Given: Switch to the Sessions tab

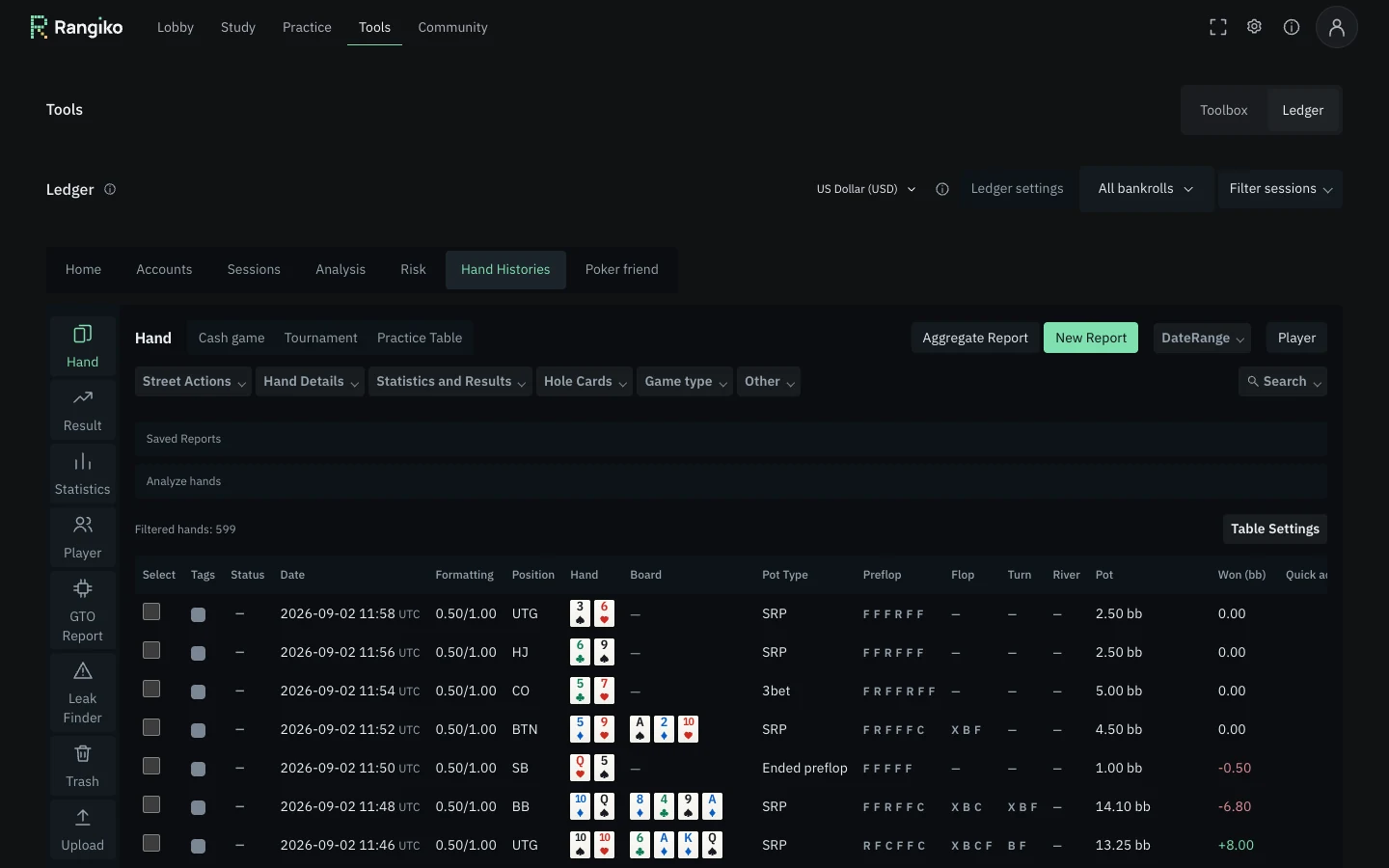Looking at the screenshot, I should point(254,270).
